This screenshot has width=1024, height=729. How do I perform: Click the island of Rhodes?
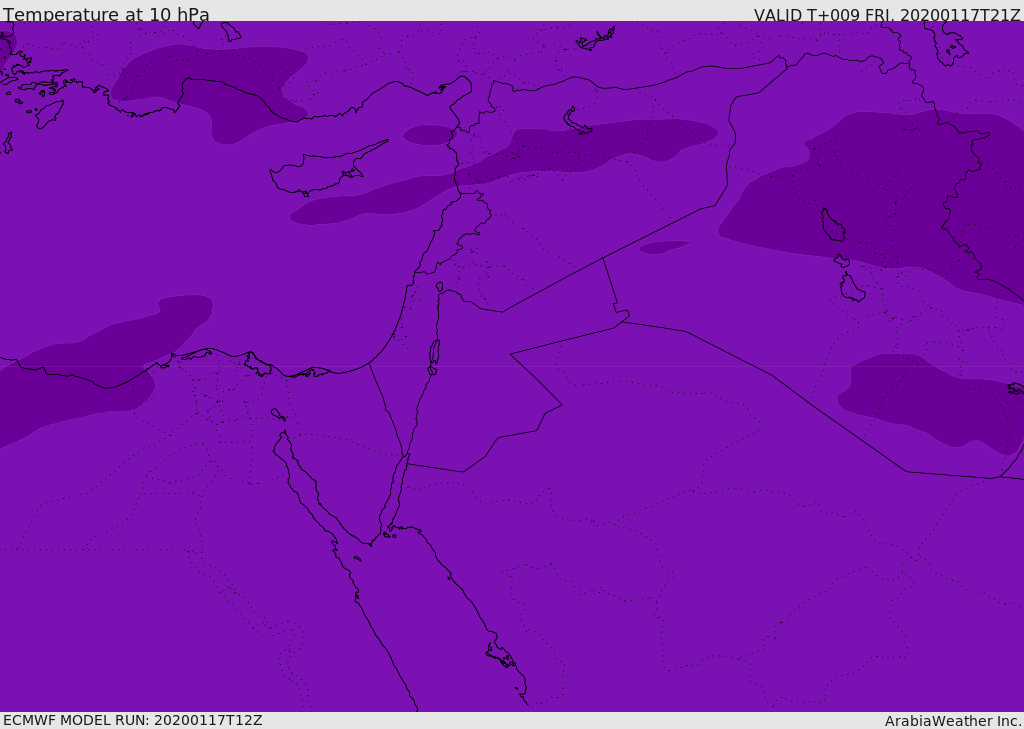point(50,114)
